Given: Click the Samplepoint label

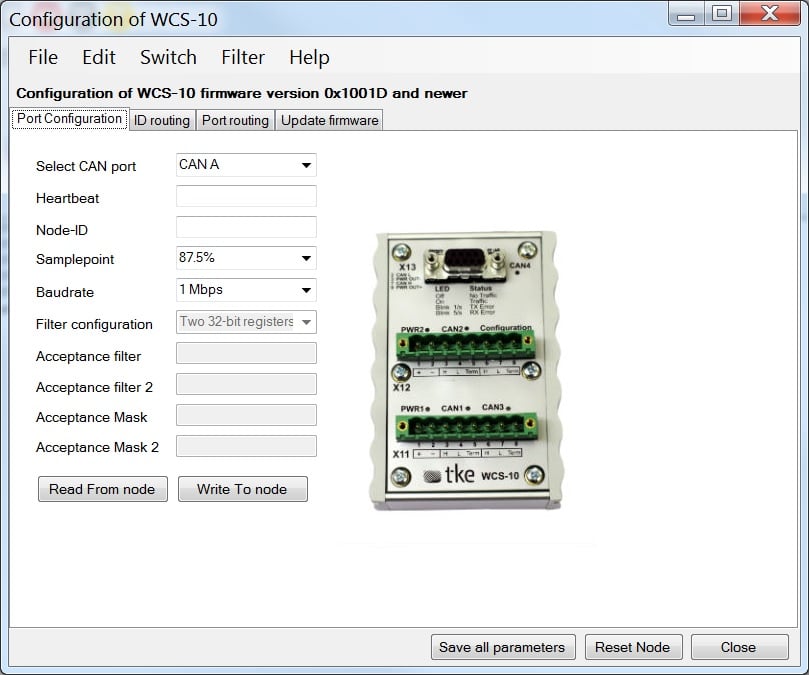Looking at the screenshot, I should tap(75, 259).
